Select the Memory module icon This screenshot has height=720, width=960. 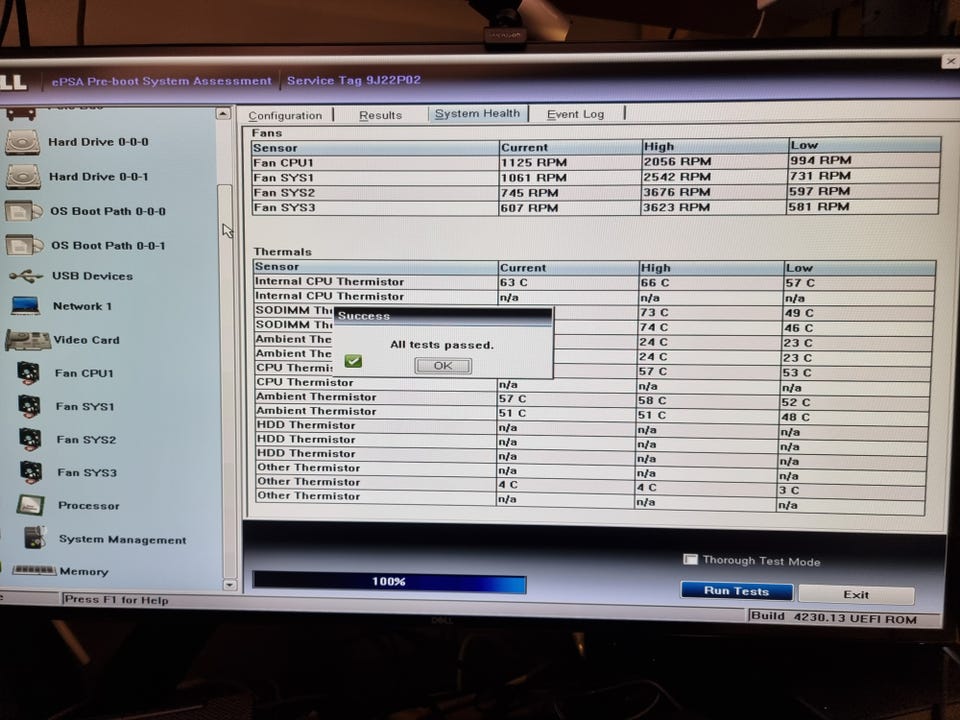tap(34, 570)
